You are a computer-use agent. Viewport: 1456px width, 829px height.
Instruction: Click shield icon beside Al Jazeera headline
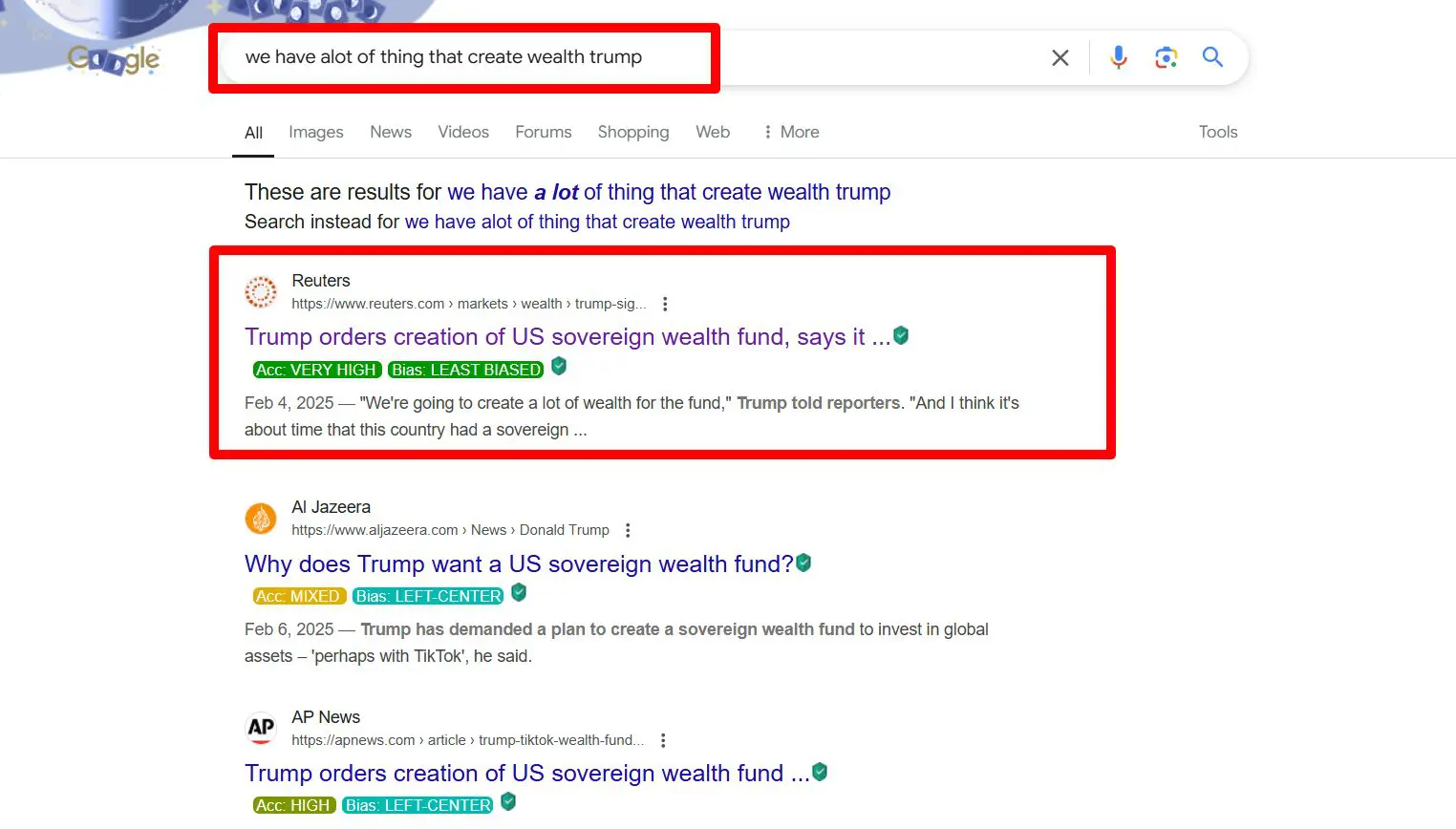click(803, 563)
